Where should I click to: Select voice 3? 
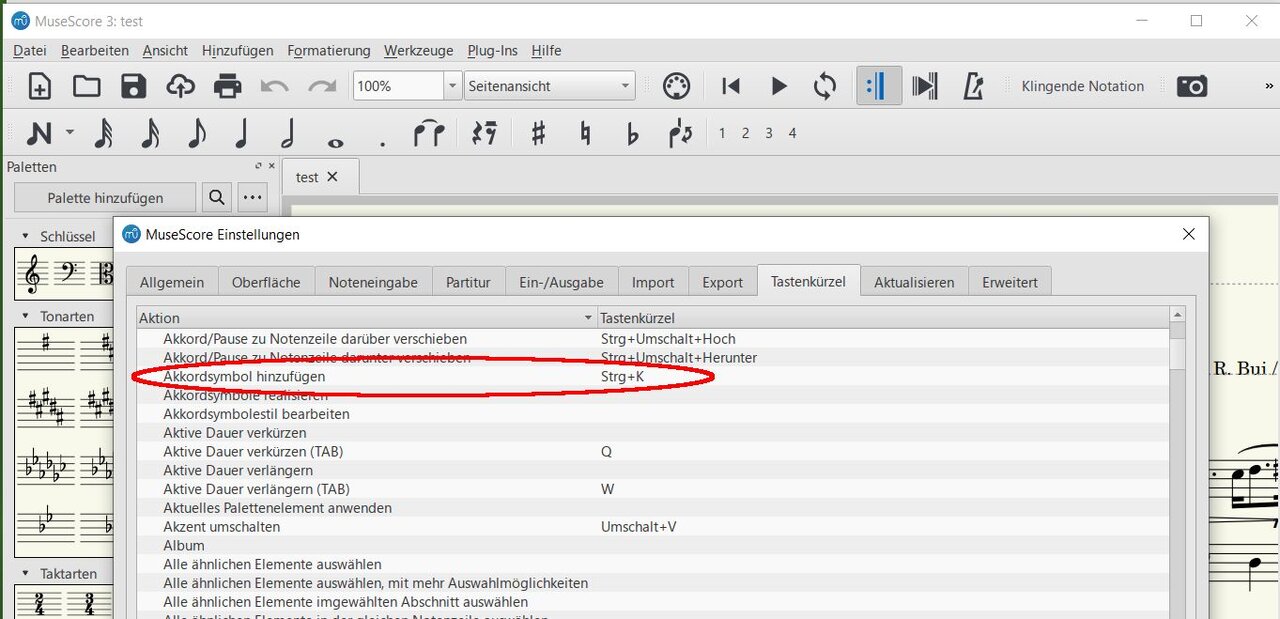pyautogui.click(x=769, y=133)
